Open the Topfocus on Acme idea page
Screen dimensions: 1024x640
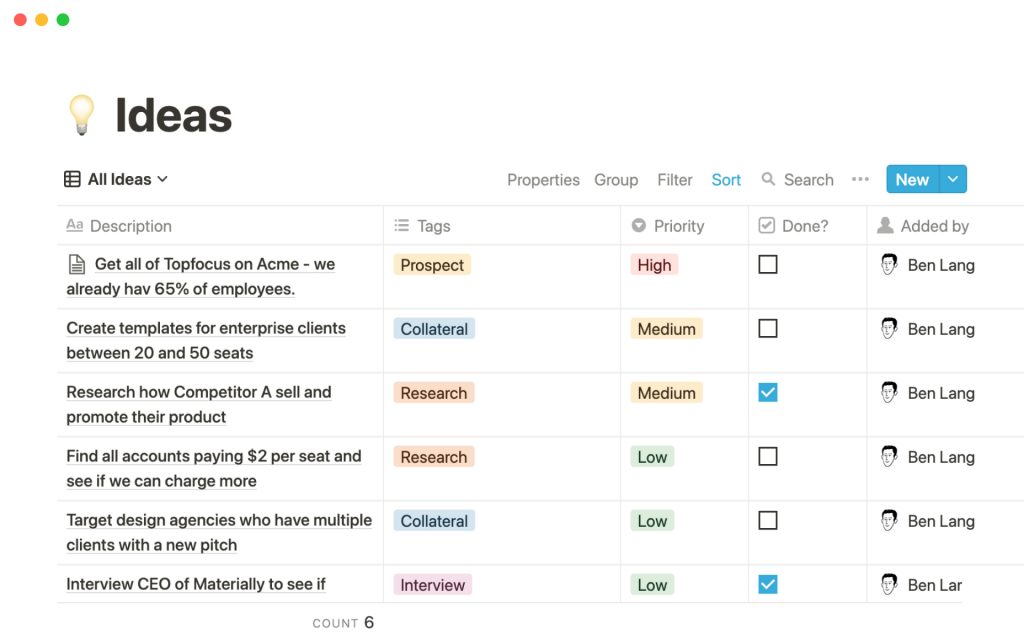click(201, 276)
